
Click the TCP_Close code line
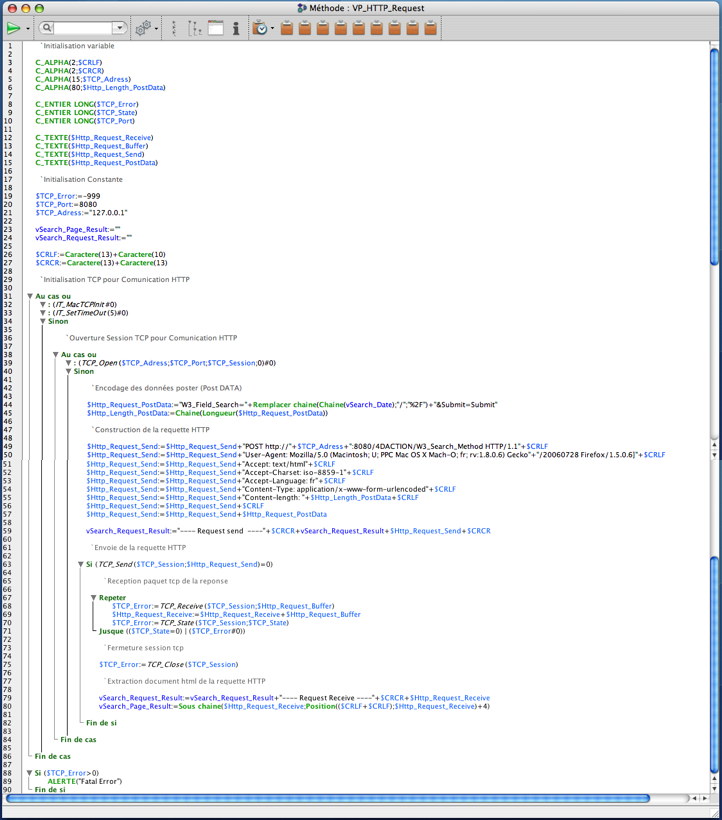(168, 664)
